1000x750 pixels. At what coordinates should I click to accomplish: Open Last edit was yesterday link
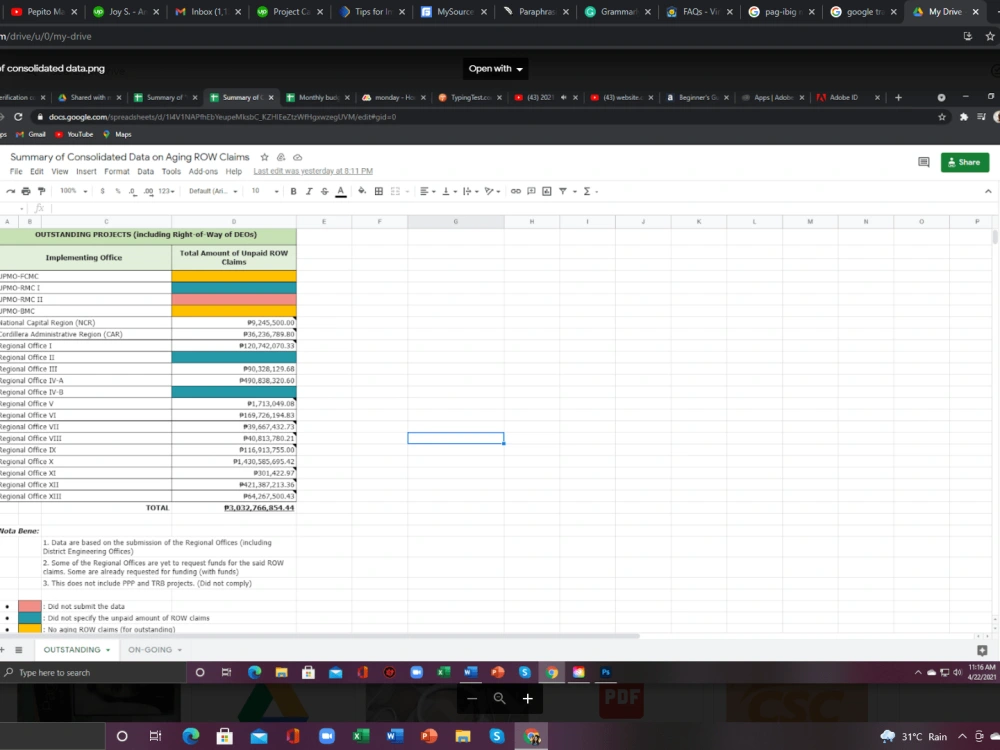click(x=312, y=171)
